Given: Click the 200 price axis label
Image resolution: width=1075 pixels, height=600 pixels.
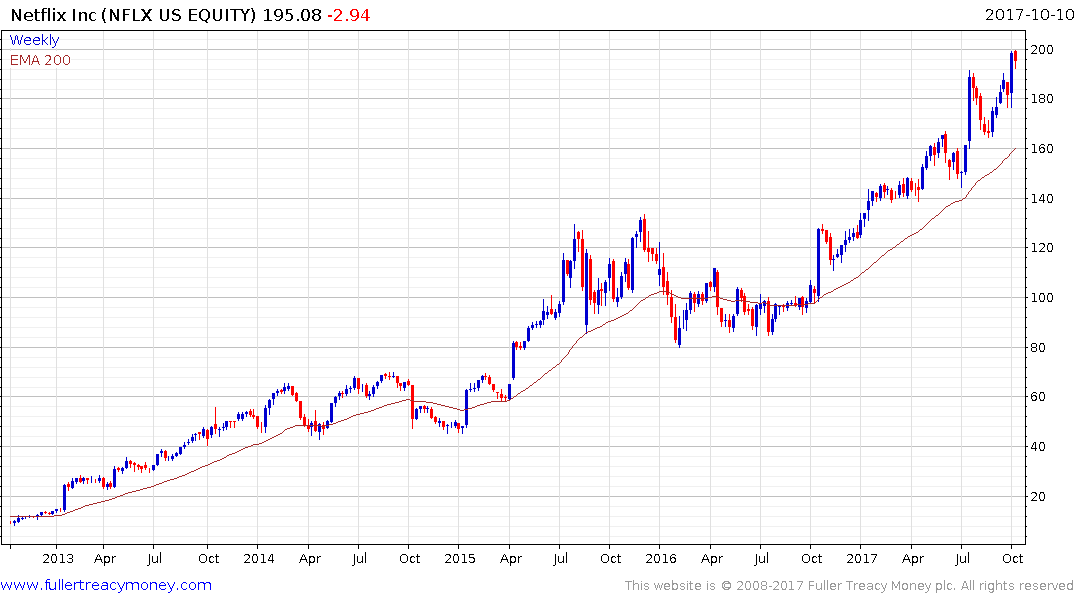Looking at the screenshot, I should [1042, 49].
